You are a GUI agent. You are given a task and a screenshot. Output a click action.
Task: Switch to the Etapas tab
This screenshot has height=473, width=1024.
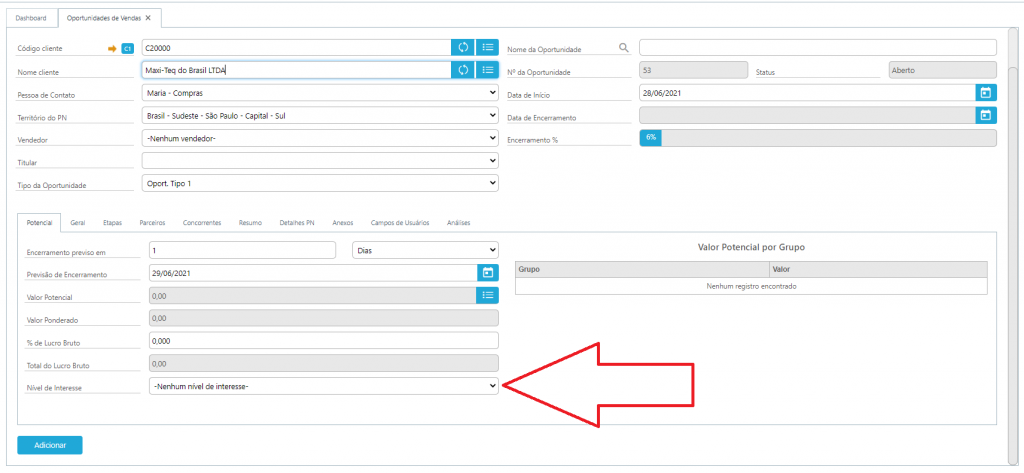click(x=111, y=222)
